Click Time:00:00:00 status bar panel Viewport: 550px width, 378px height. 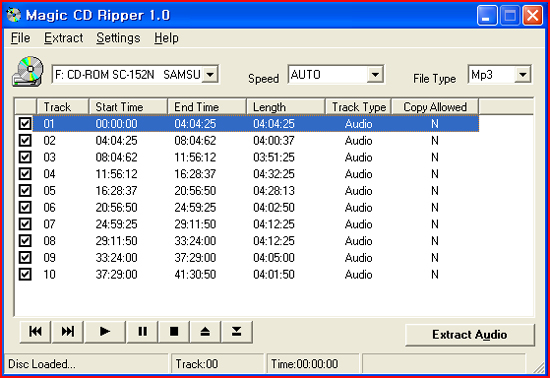(313, 364)
